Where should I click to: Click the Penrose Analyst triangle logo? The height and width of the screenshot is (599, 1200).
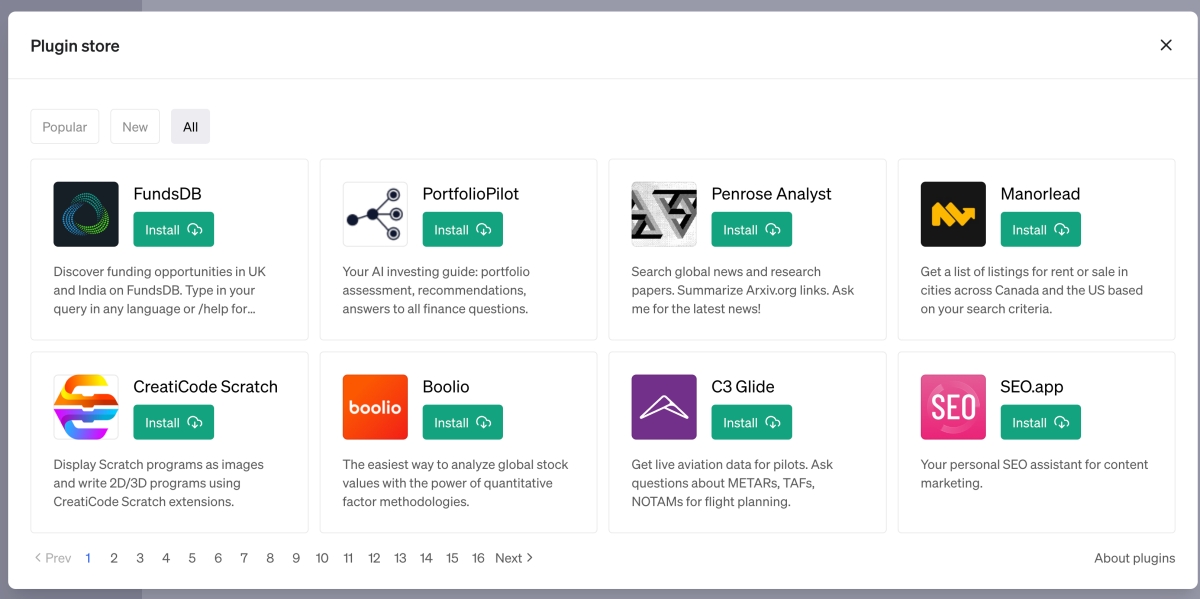[x=664, y=214]
